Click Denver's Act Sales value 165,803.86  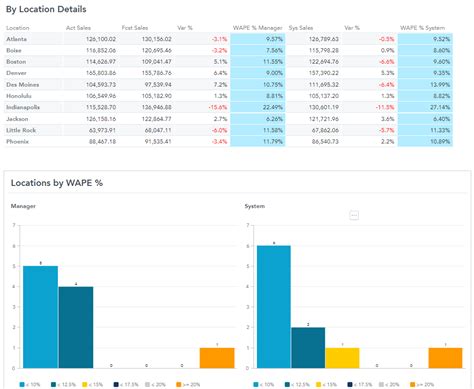(101, 73)
